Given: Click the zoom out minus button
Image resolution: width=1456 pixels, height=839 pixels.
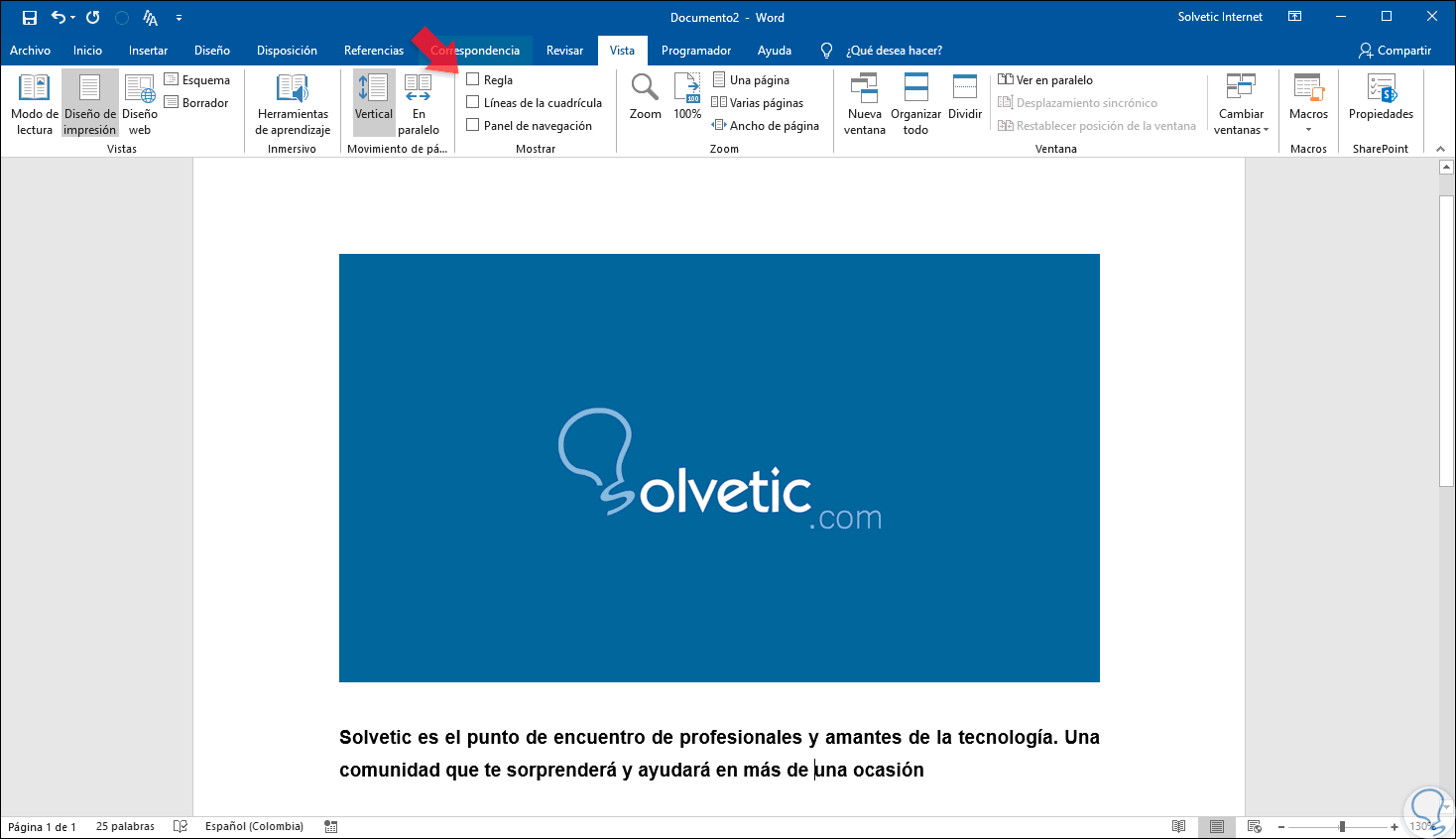Looking at the screenshot, I should click(x=1281, y=826).
